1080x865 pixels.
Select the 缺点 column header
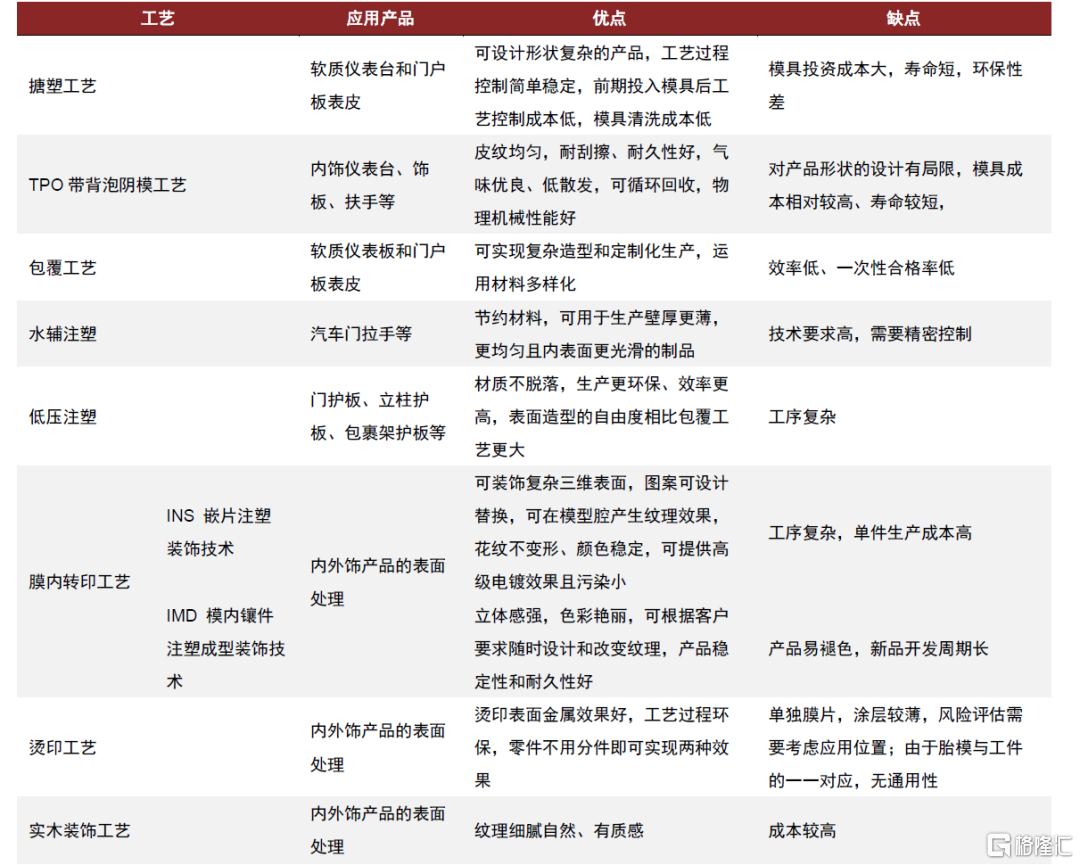pos(903,18)
